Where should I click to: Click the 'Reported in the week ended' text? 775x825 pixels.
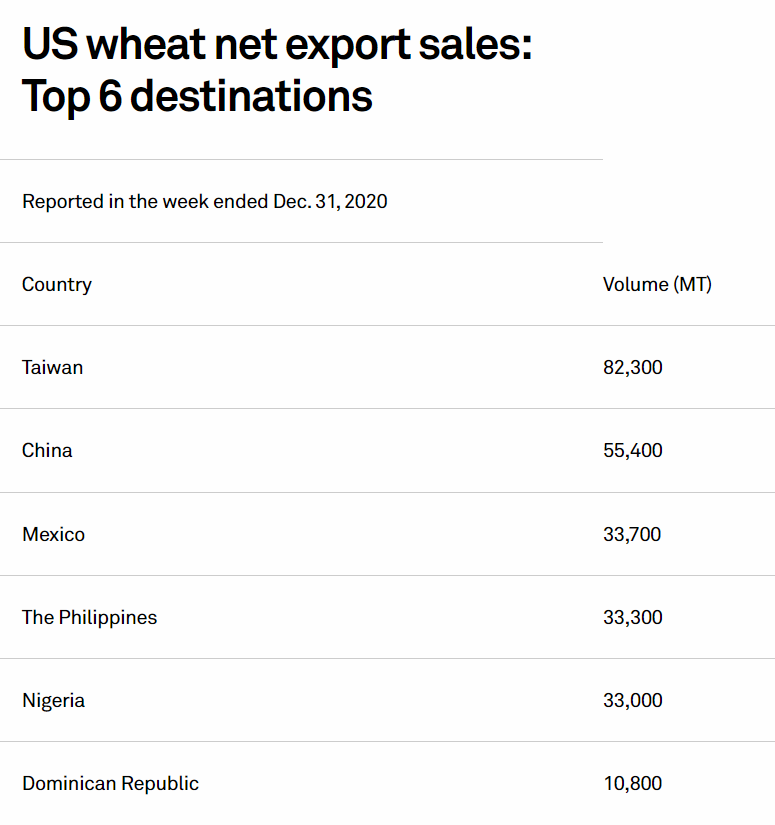pyautogui.click(x=145, y=201)
